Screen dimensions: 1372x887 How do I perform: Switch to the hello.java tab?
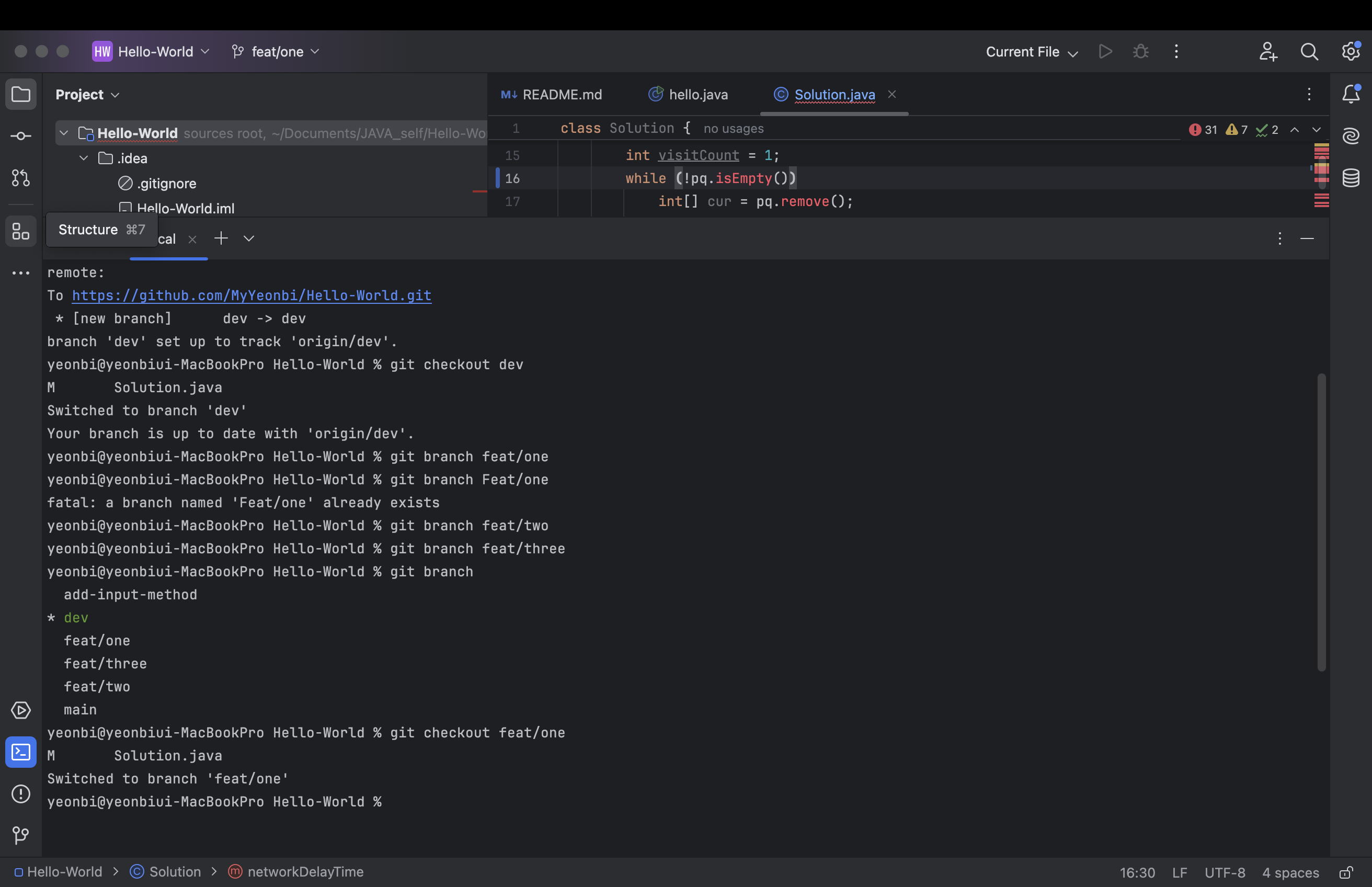click(689, 95)
